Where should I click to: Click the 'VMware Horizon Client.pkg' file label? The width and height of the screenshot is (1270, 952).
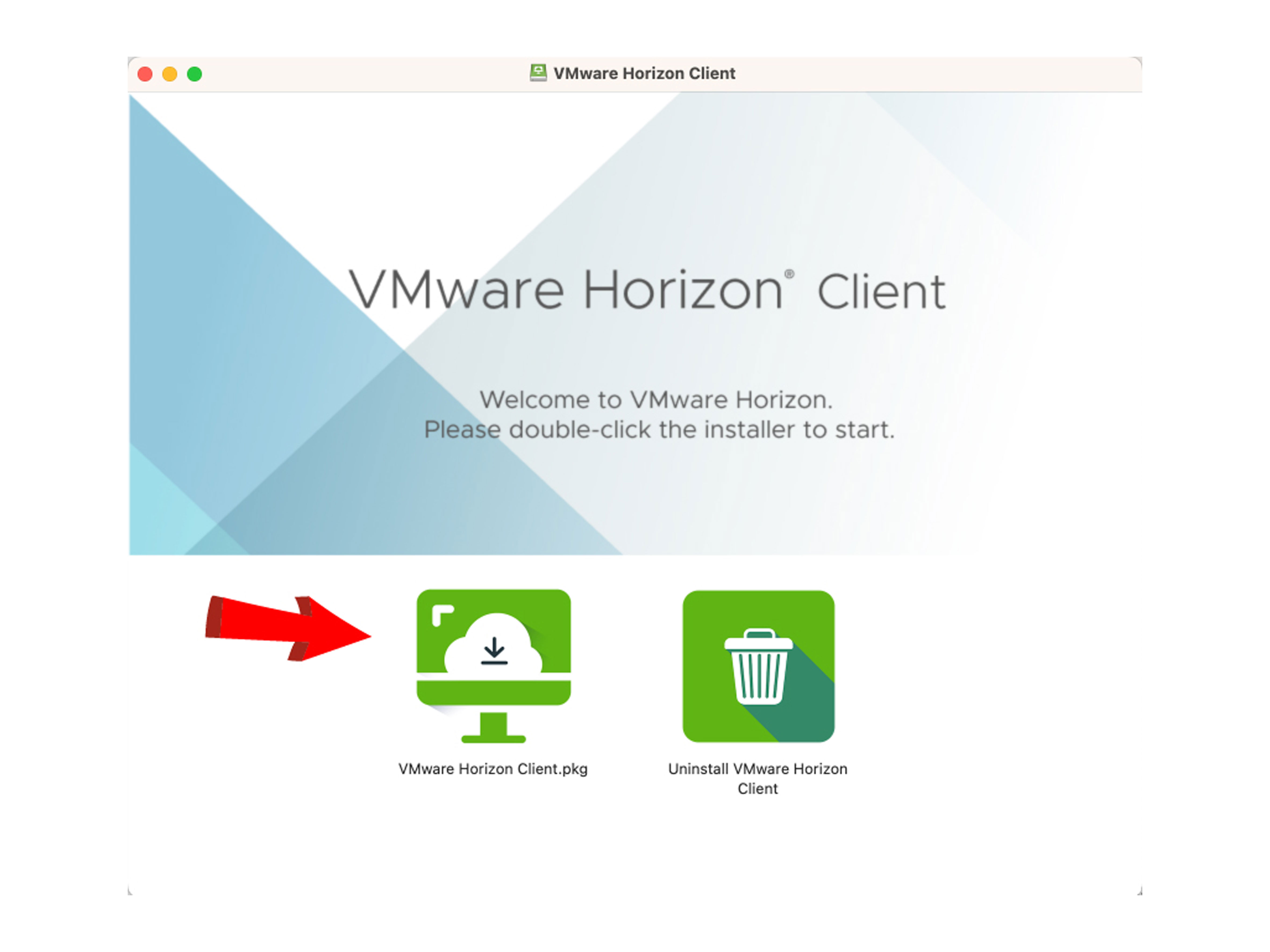[493, 769]
